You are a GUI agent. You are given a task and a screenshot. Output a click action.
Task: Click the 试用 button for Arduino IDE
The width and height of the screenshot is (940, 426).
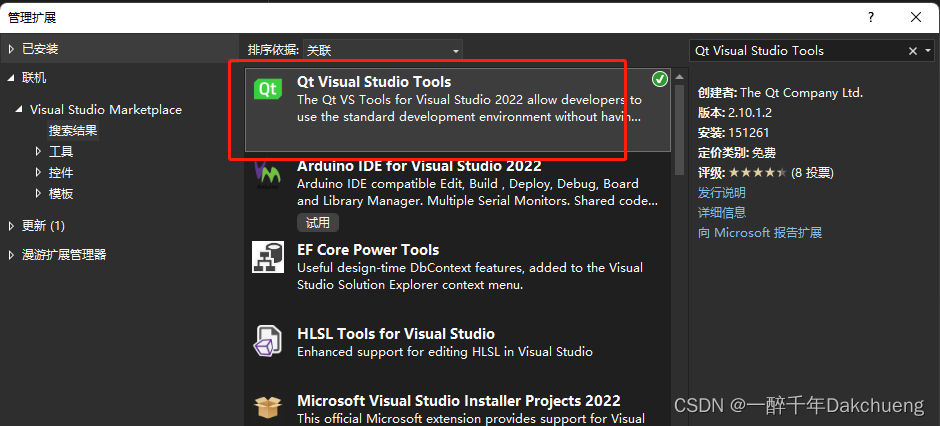(x=318, y=223)
